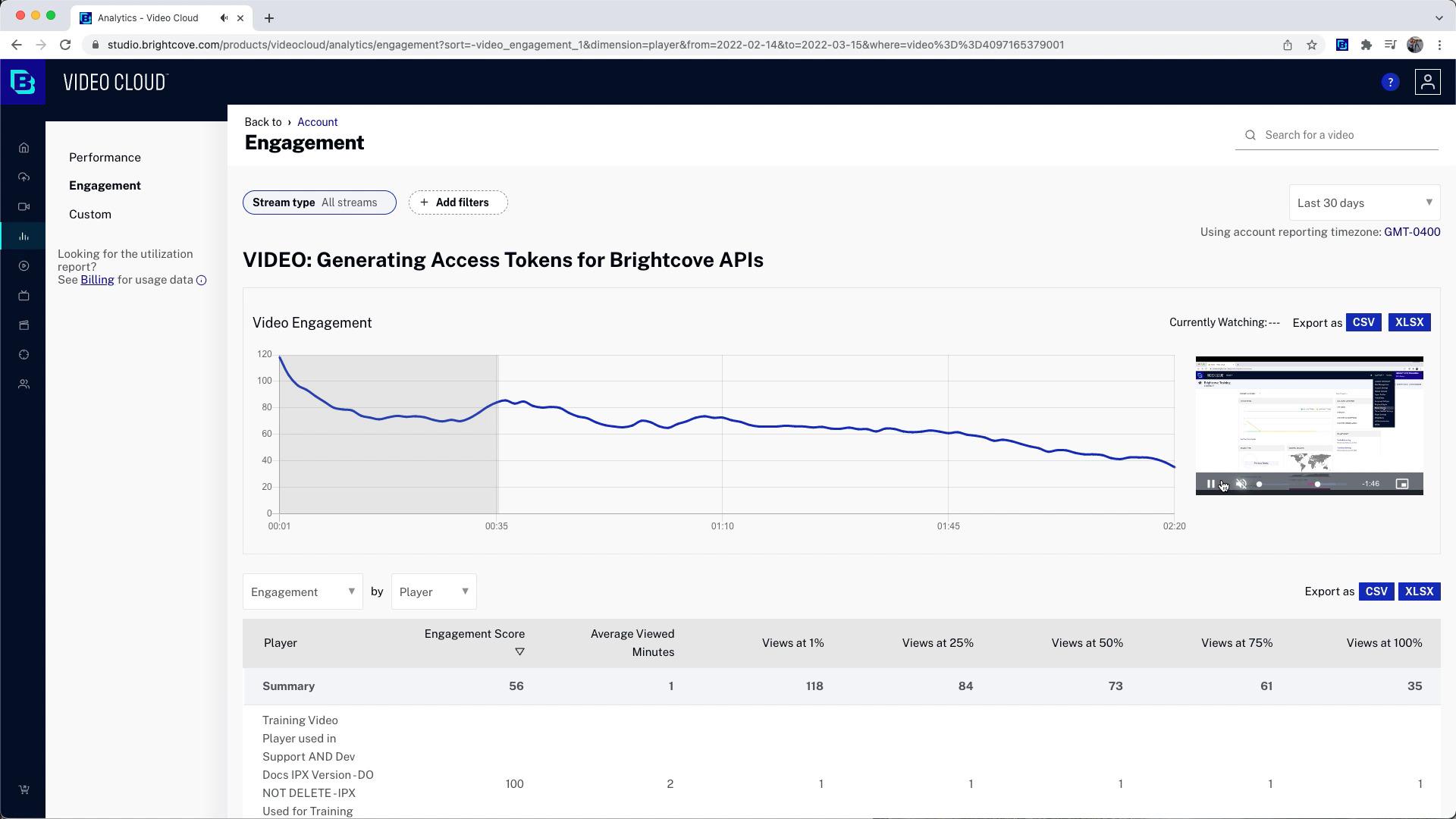
Task: Open the Player dimension dropdown
Action: pyautogui.click(x=434, y=591)
